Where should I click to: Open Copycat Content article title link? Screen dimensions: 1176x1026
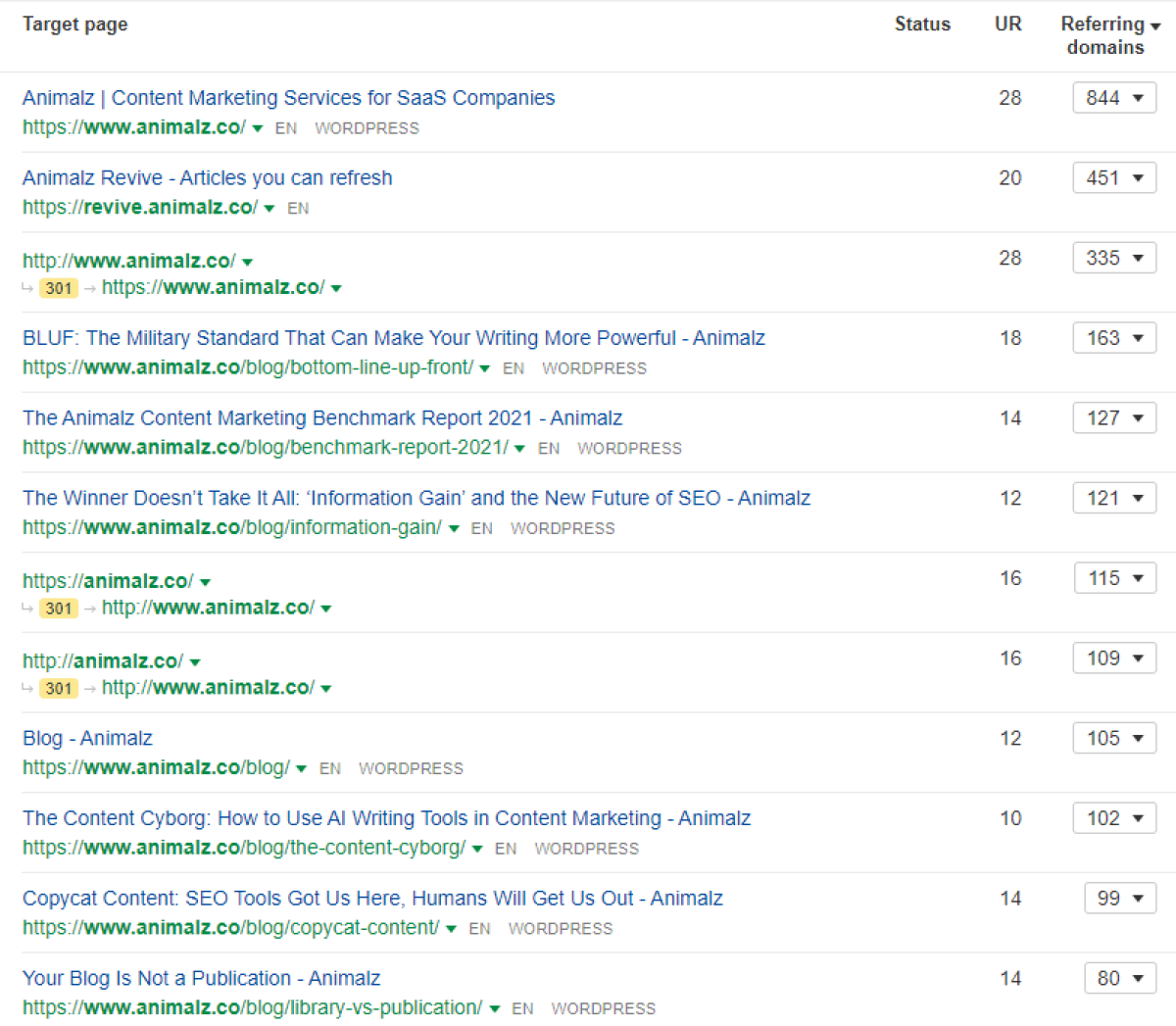click(x=372, y=899)
